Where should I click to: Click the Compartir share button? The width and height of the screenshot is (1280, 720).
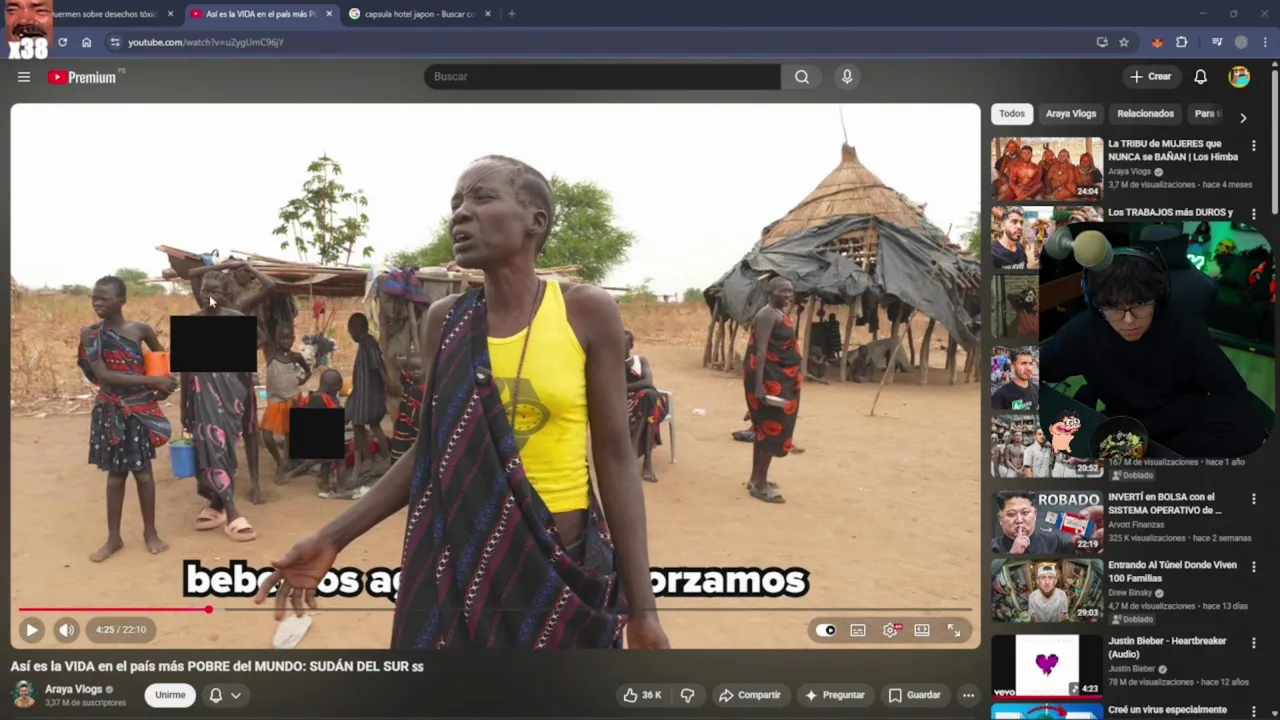pyautogui.click(x=750, y=695)
